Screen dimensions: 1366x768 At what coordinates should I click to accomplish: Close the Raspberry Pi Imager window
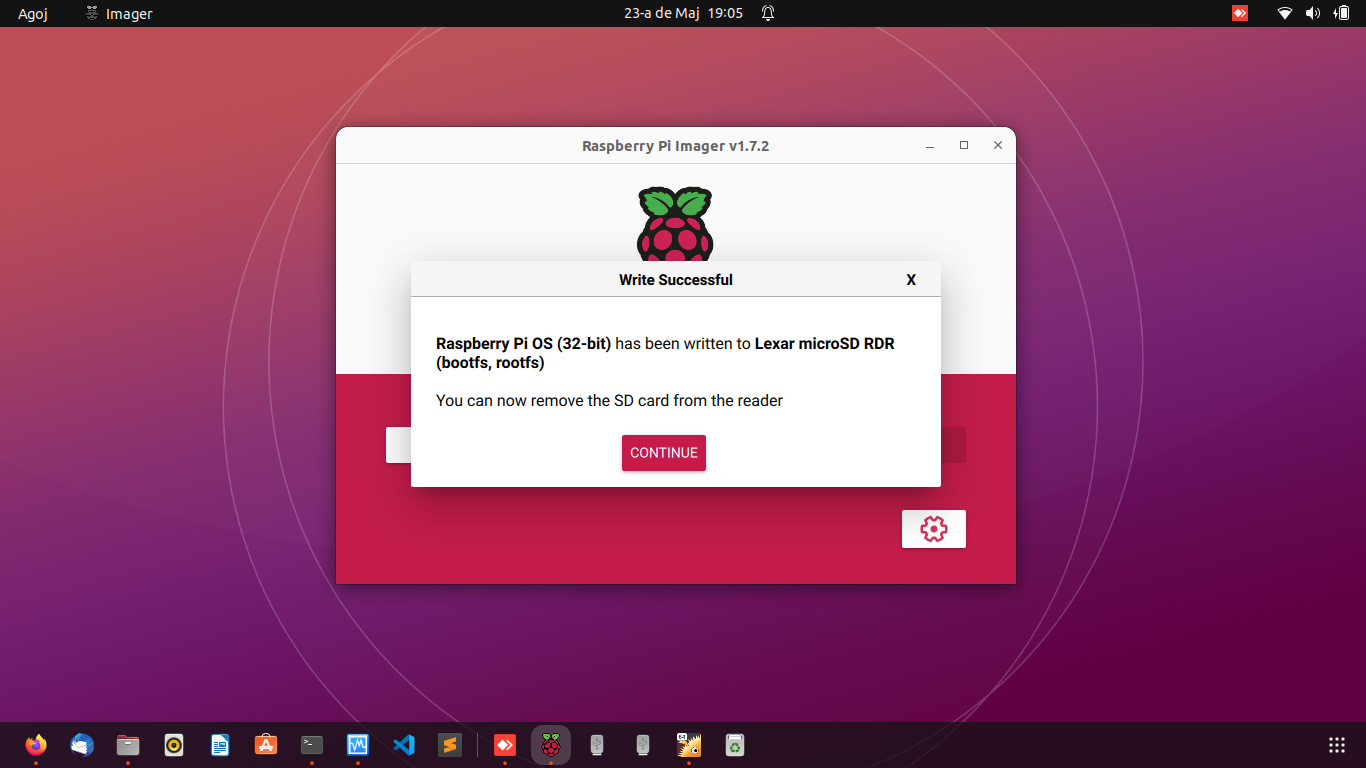point(998,145)
